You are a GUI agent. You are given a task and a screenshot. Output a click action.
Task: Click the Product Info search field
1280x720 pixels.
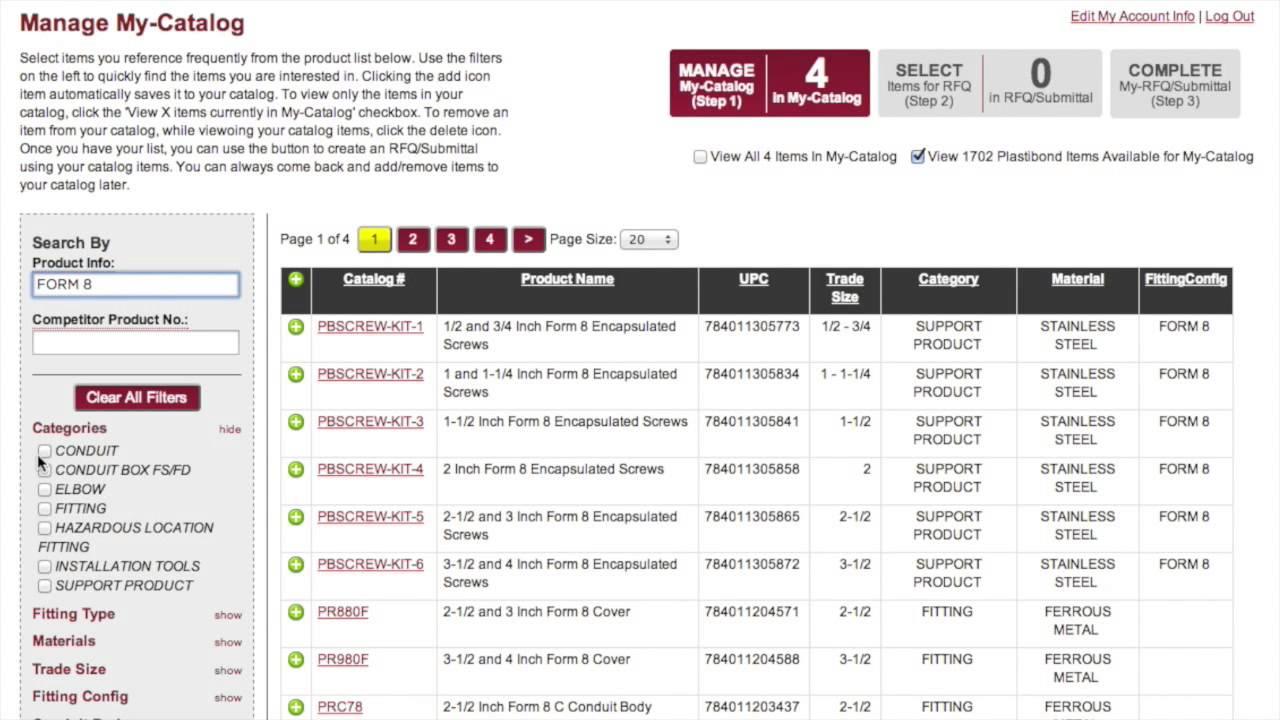pos(135,285)
